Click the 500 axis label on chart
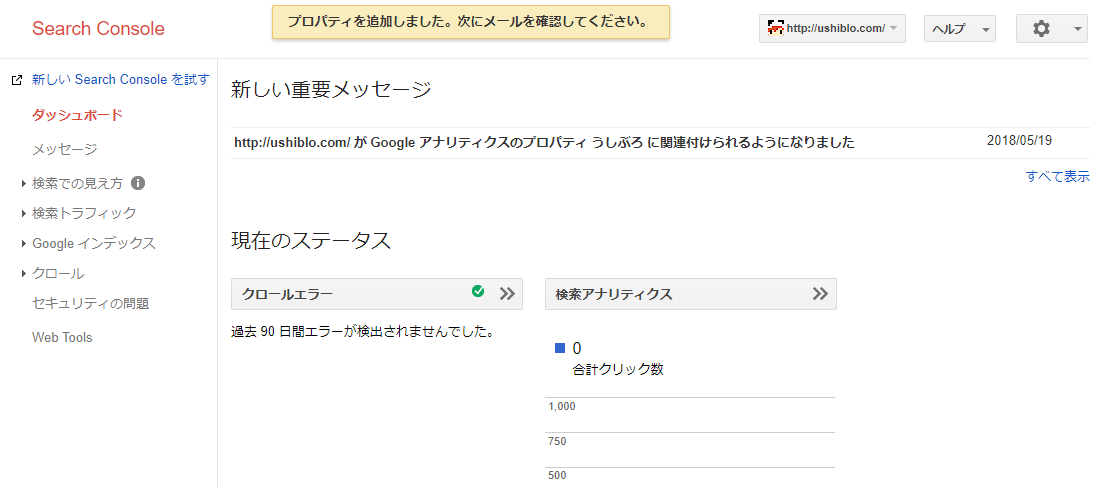This screenshot has width=1112, height=487. point(557,476)
